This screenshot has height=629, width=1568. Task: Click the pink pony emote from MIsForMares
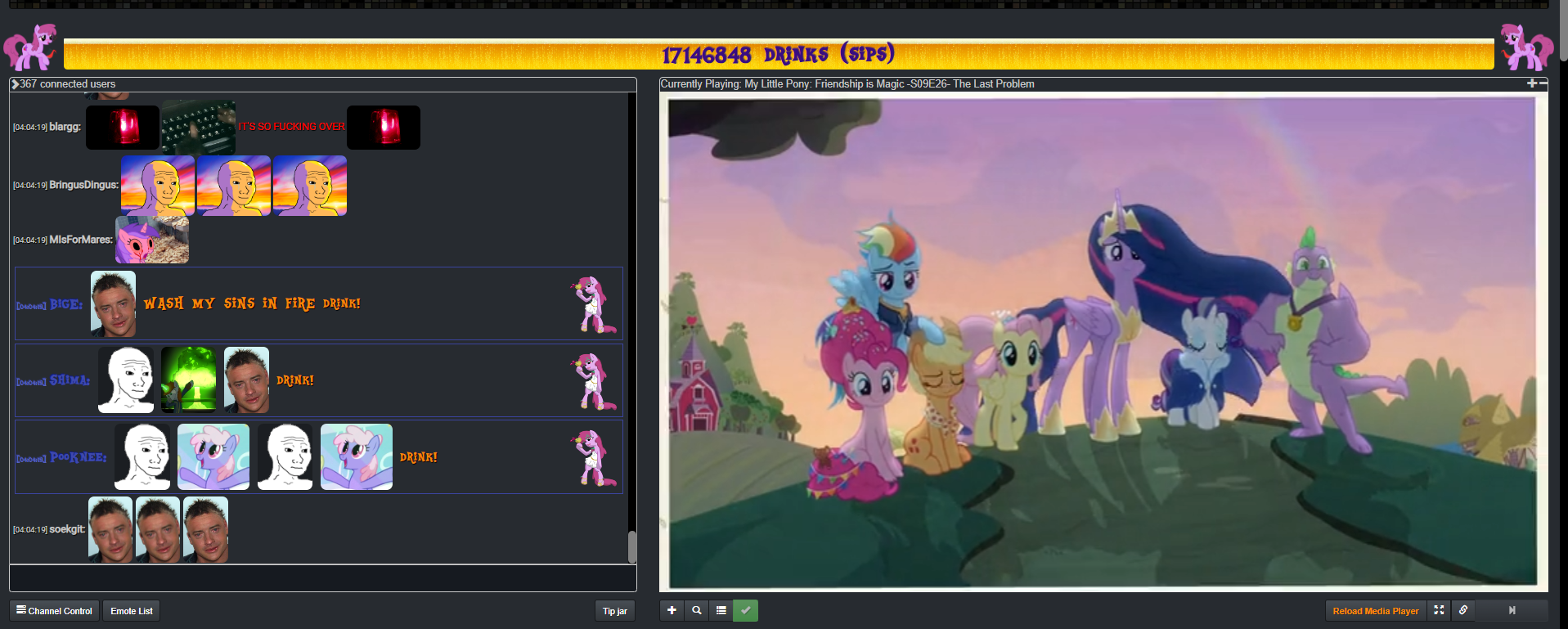coord(152,240)
